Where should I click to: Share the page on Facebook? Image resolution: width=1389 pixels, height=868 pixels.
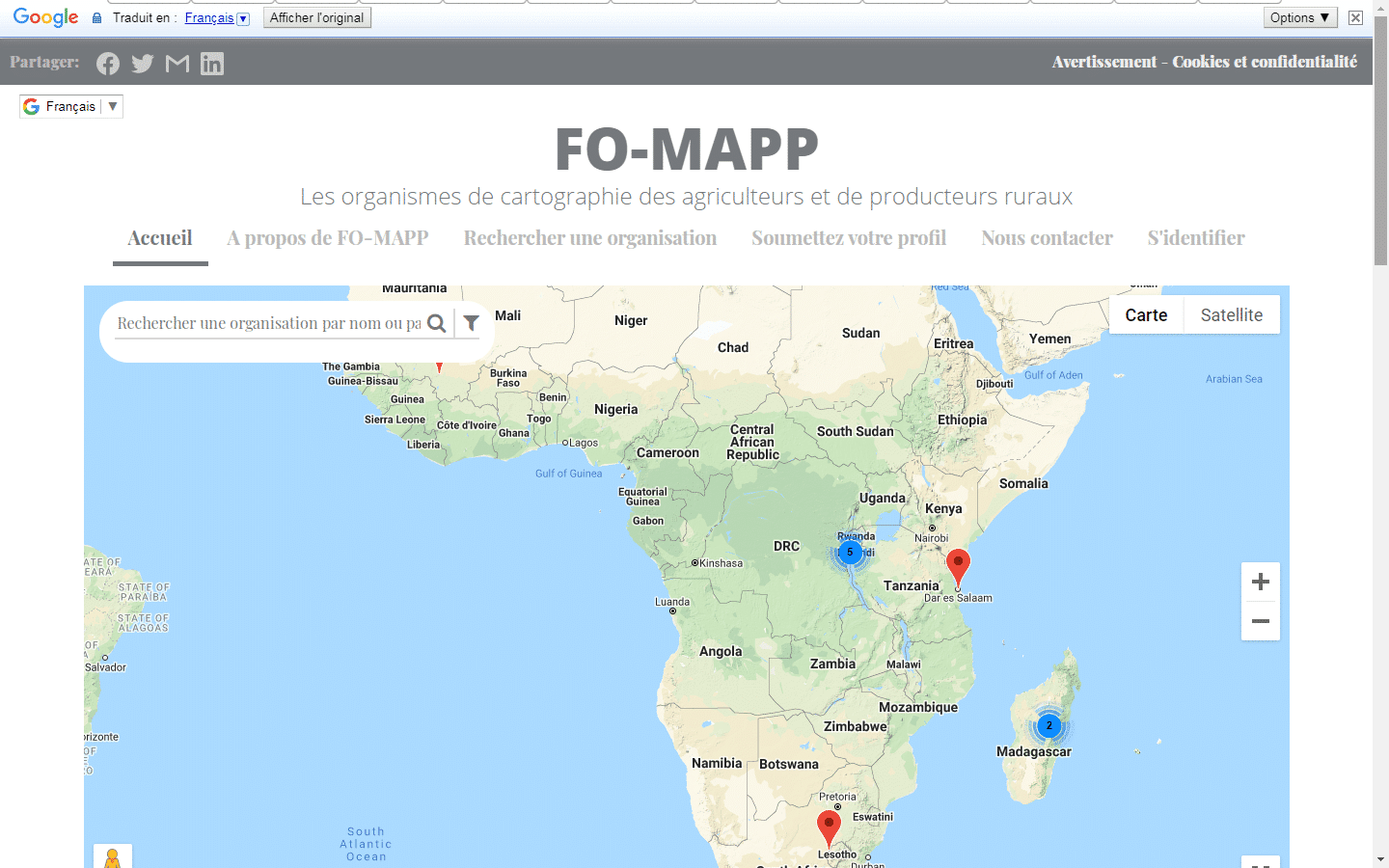tap(108, 64)
